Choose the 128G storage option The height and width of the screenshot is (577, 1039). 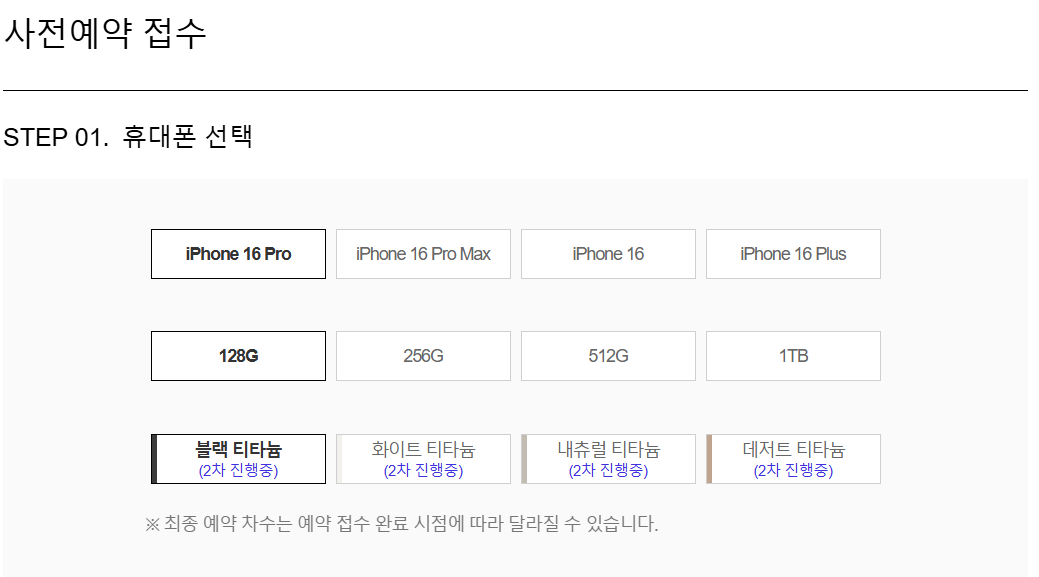point(238,355)
